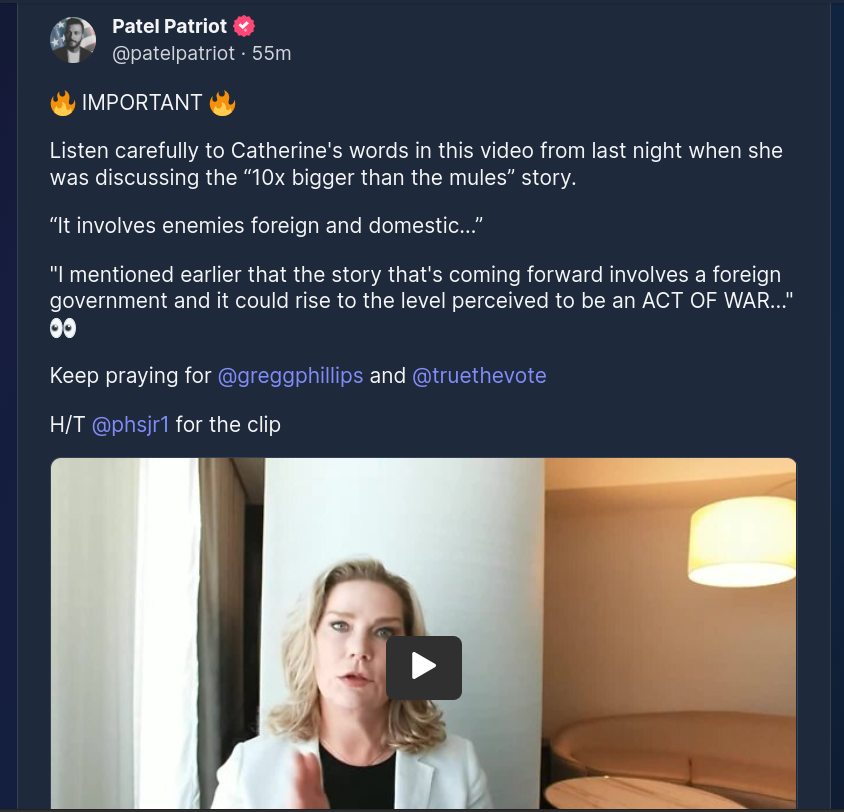This screenshot has width=844, height=812.
Task: Click the lamp area of the video preview
Action: pos(741,538)
